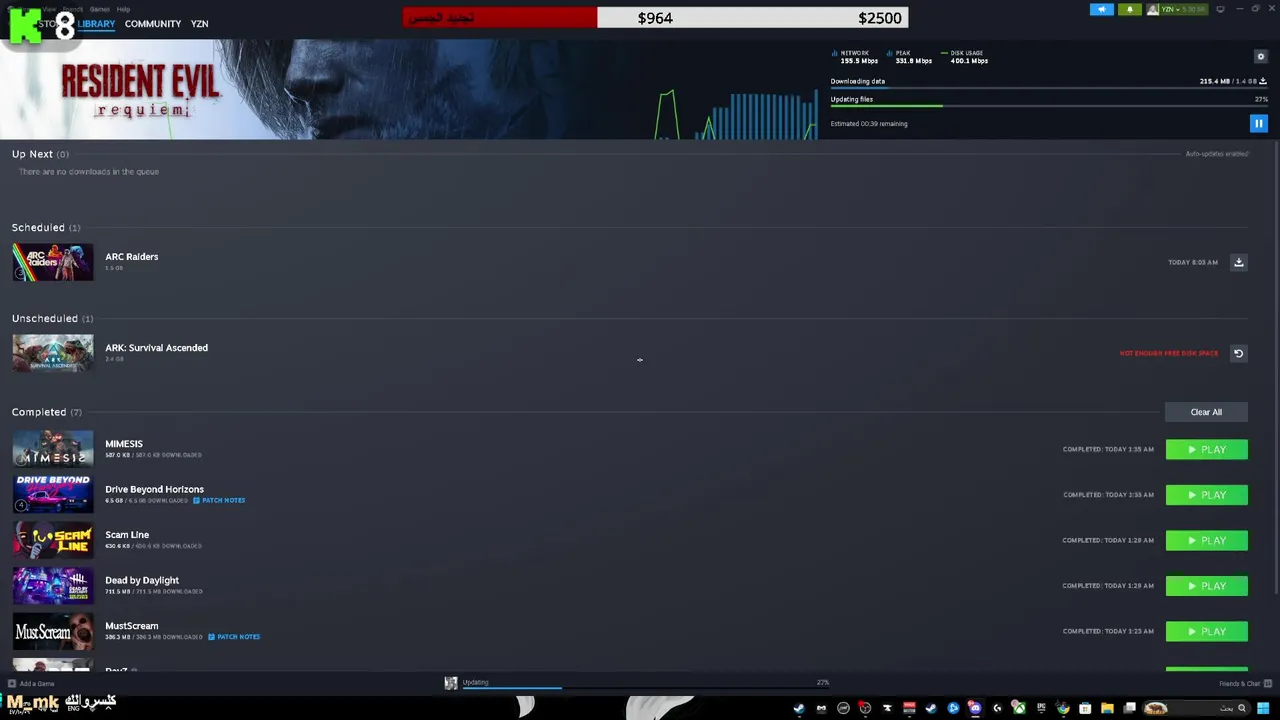Click the Updating files progress bar
Image resolution: width=1280 pixels, height=720 pixels.
(x=1049, y=106)
